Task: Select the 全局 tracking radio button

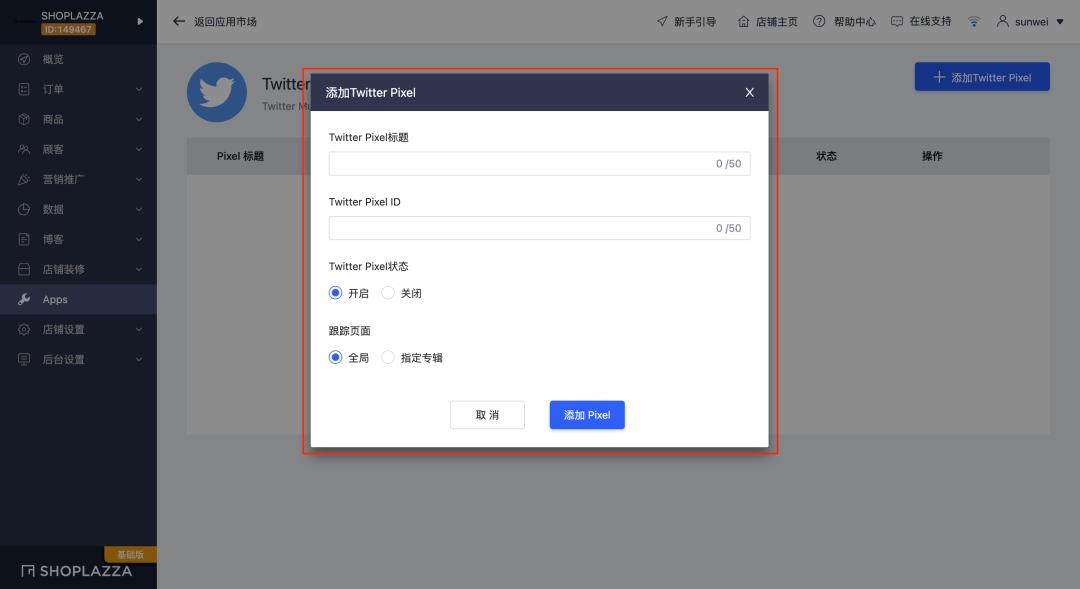Action: (x=335, y=356)
